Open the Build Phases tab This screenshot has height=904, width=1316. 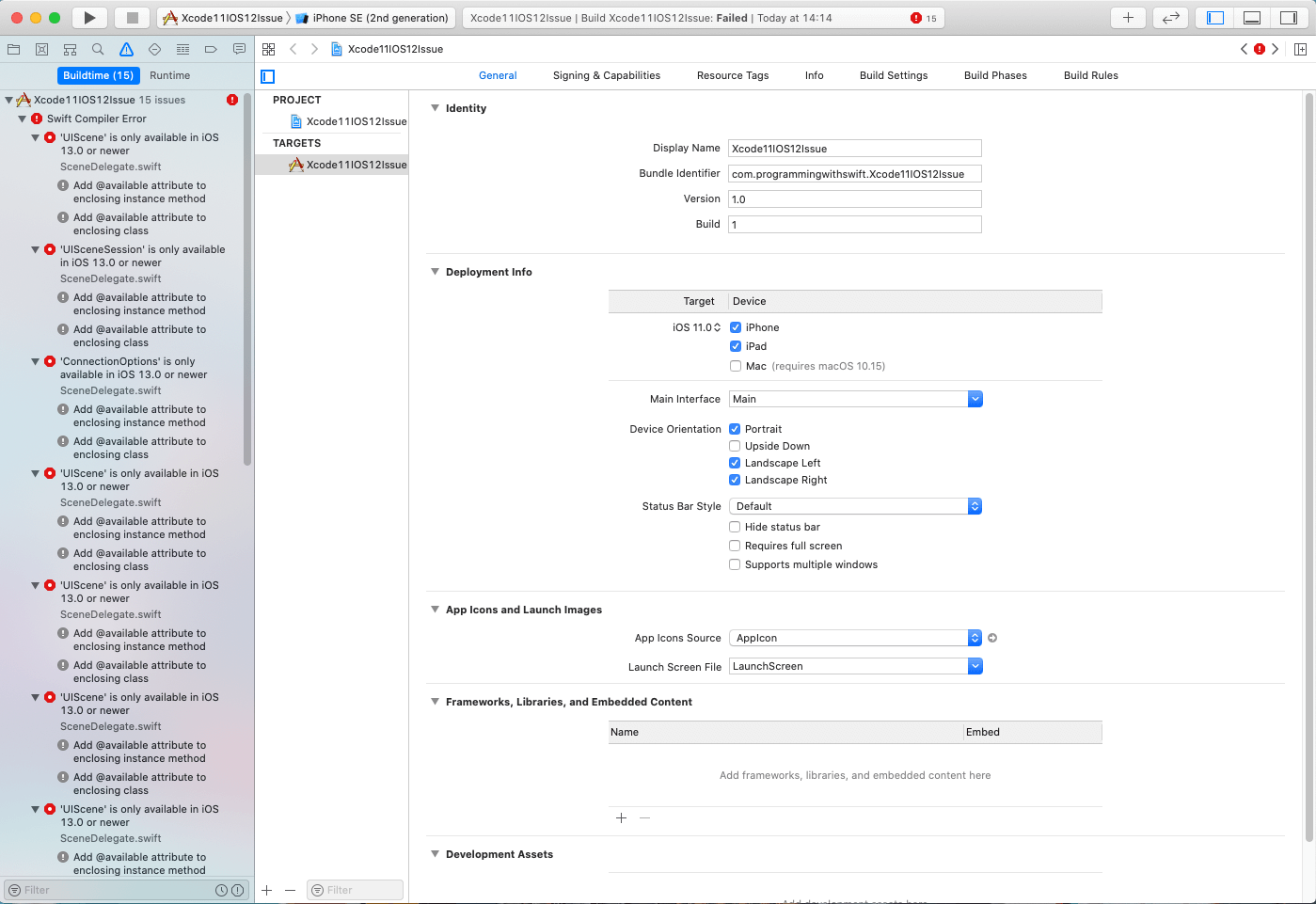(995, 75)
